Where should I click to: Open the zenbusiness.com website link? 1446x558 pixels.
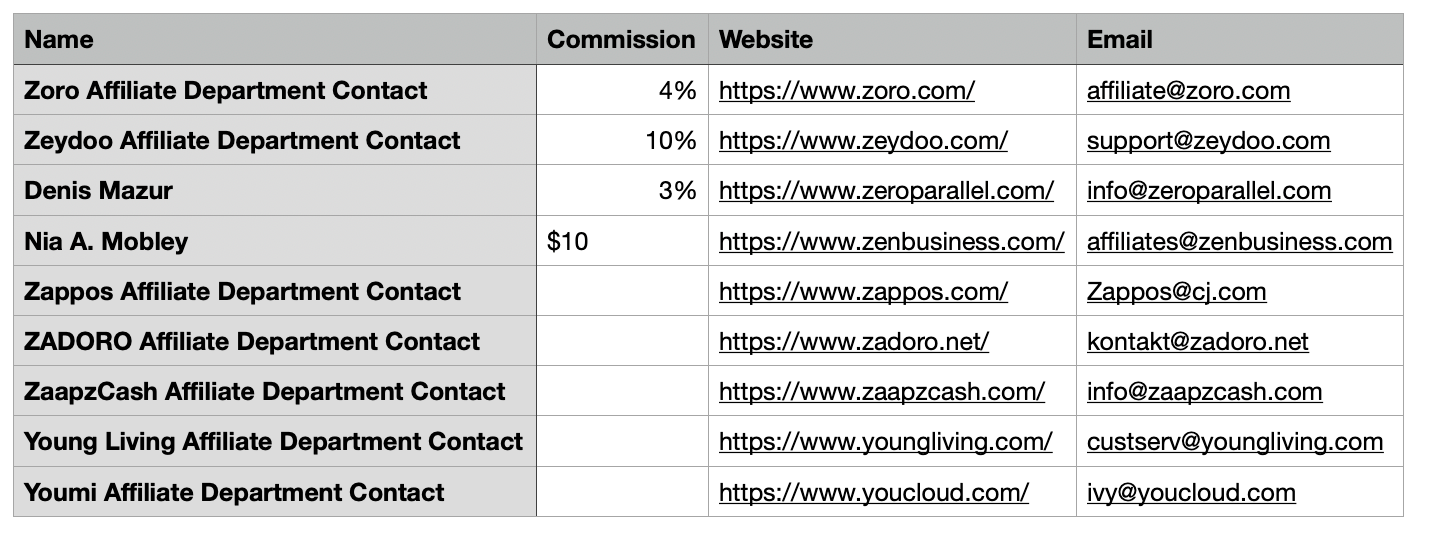[891, 241]
